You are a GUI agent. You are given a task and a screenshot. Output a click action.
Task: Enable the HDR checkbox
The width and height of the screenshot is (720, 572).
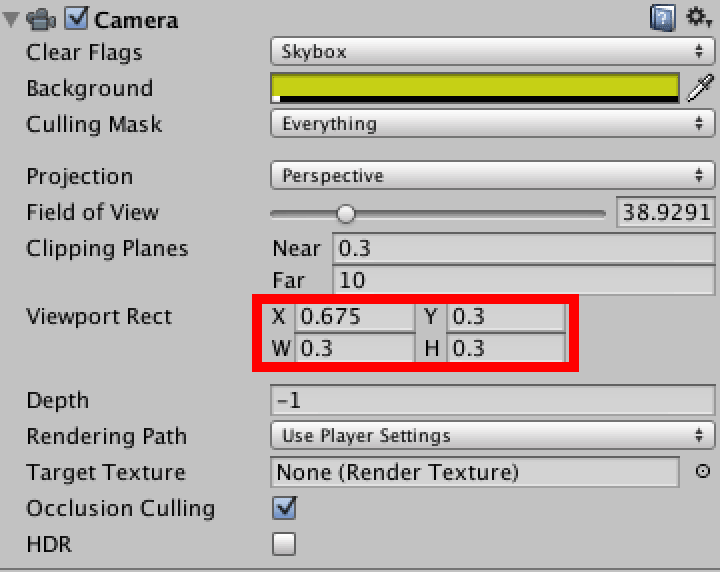pos(284,544)
